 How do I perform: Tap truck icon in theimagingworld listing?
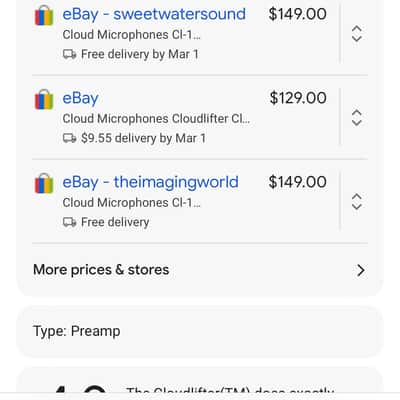[x=69, y=222]
